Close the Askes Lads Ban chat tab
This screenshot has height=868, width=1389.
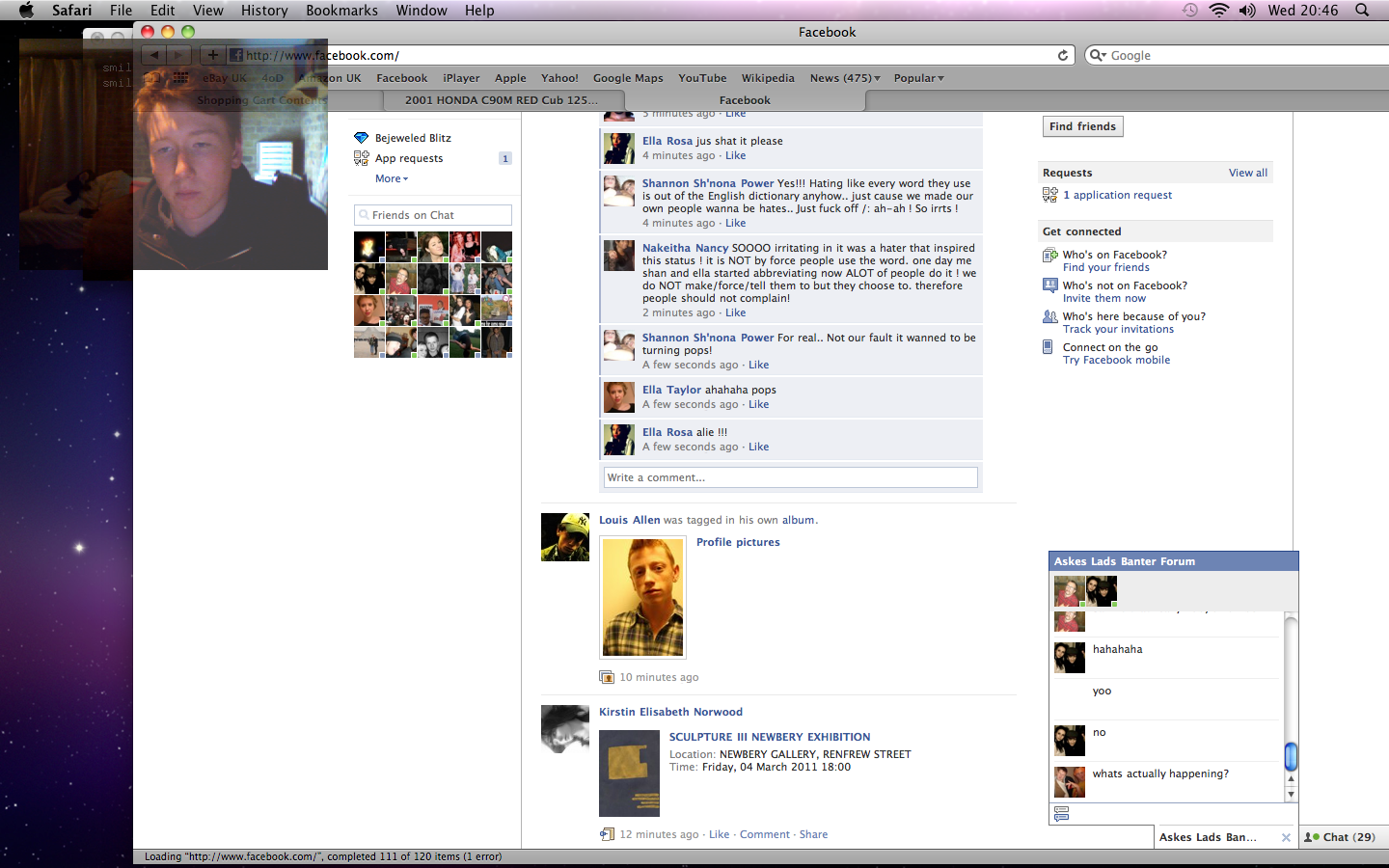[1286, 837]
